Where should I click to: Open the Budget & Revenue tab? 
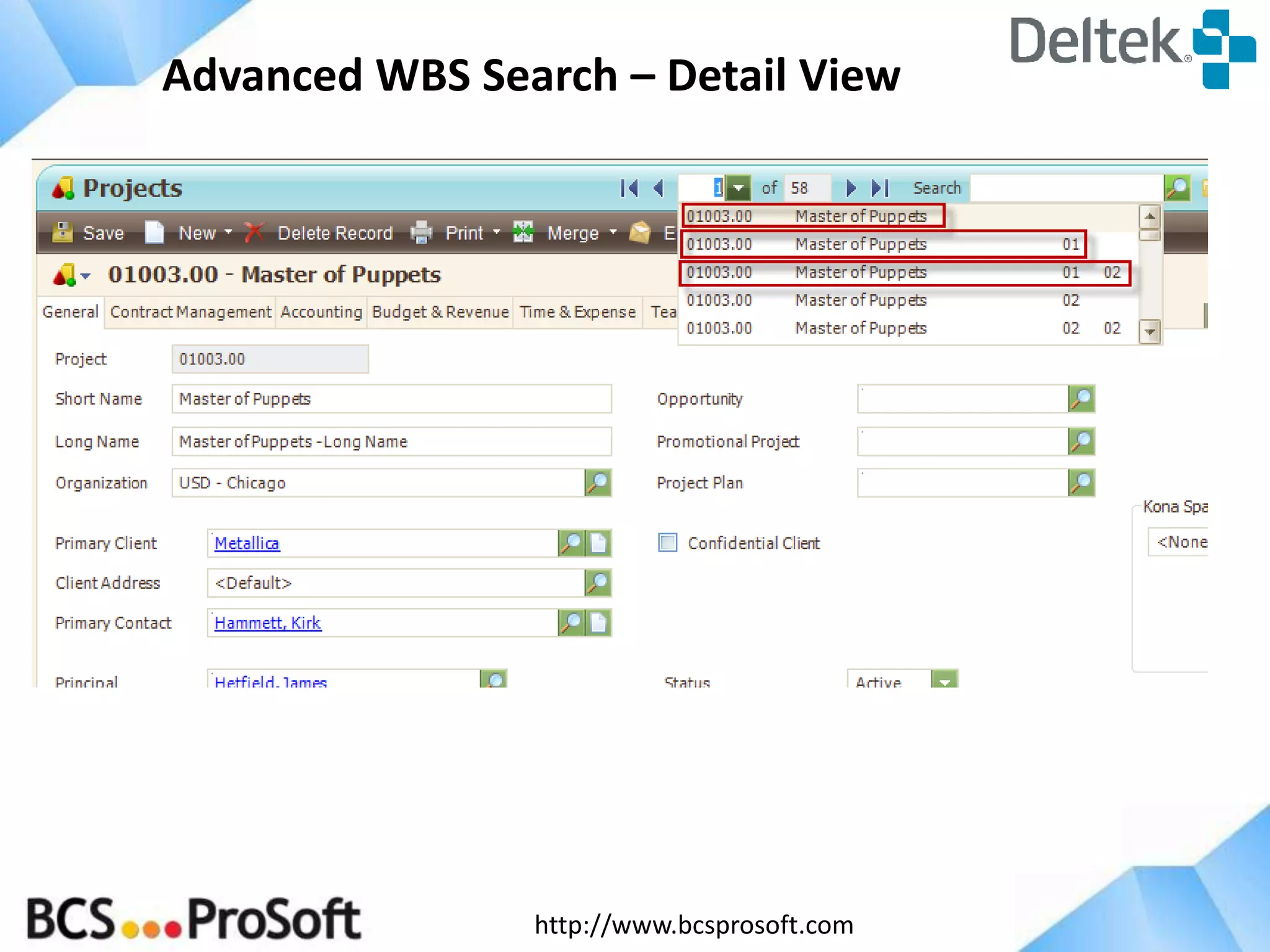click(x=440, y=312)
